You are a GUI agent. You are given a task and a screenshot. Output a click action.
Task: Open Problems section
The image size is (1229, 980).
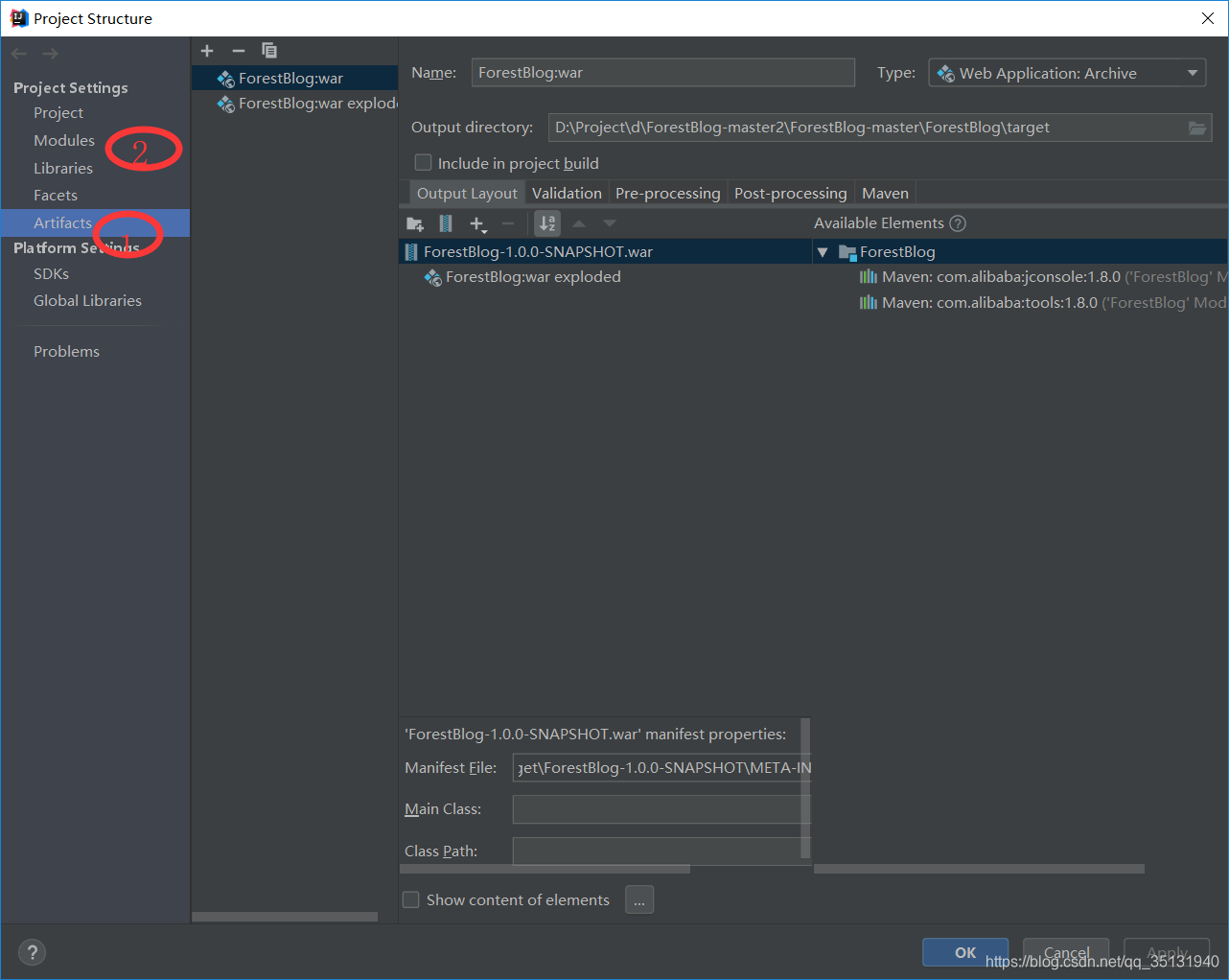point(66,351)
